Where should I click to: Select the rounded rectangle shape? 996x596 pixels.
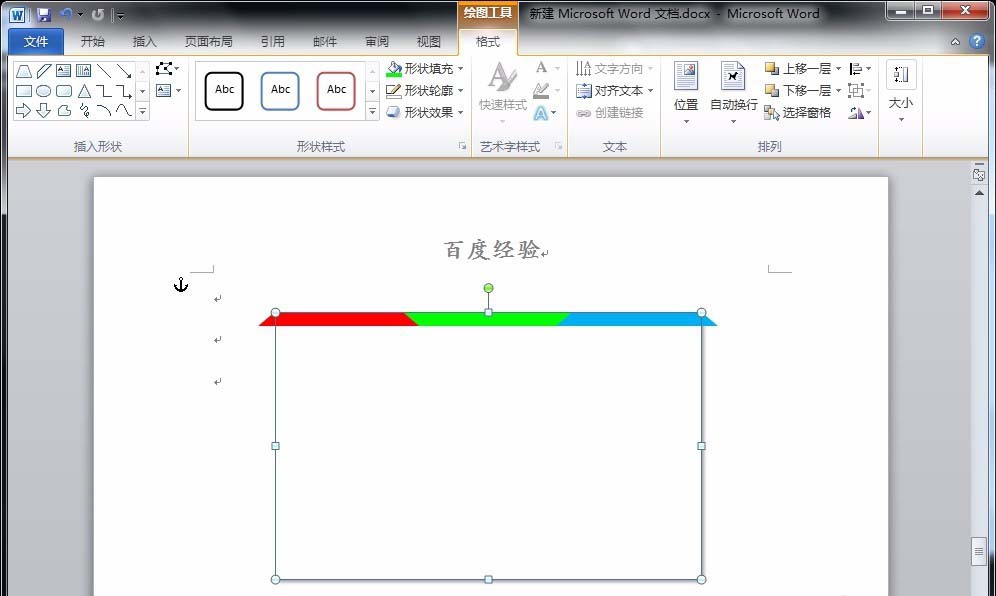[x=64, y=91]
